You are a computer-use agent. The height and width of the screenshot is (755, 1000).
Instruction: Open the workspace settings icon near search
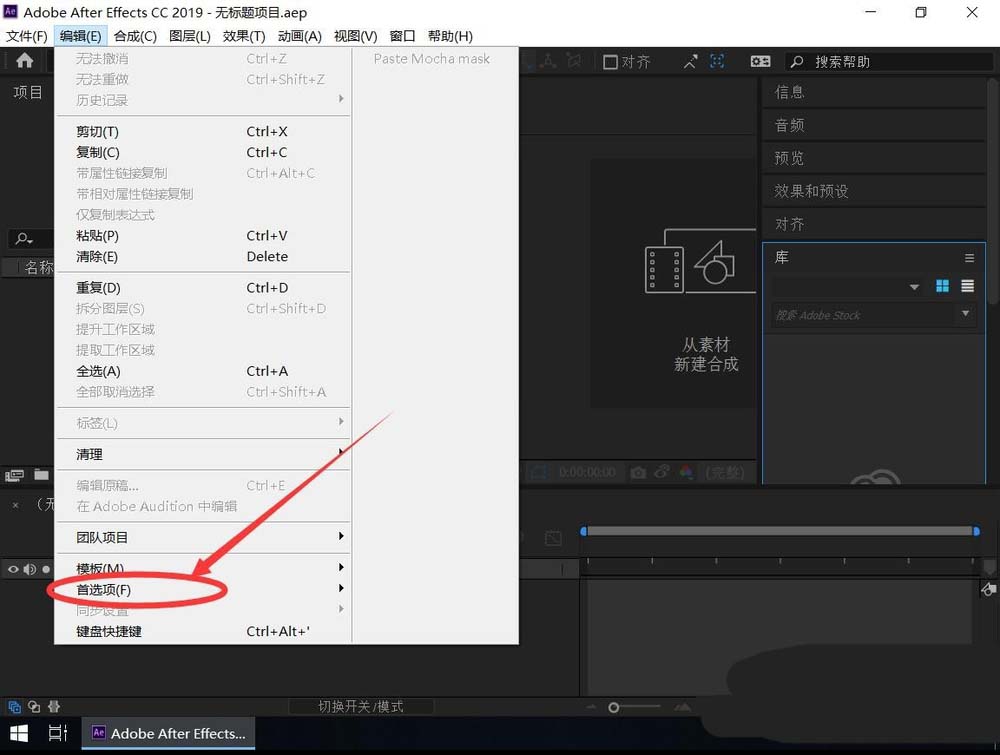click(760, 61)
